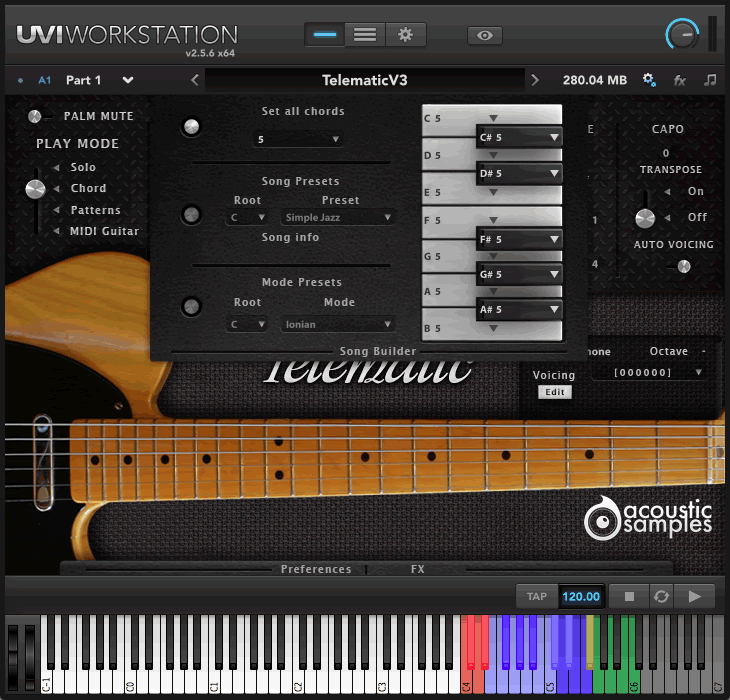Load the previous preset arrow
Screen dimensions: 730x700
click(x=195, y=80)
